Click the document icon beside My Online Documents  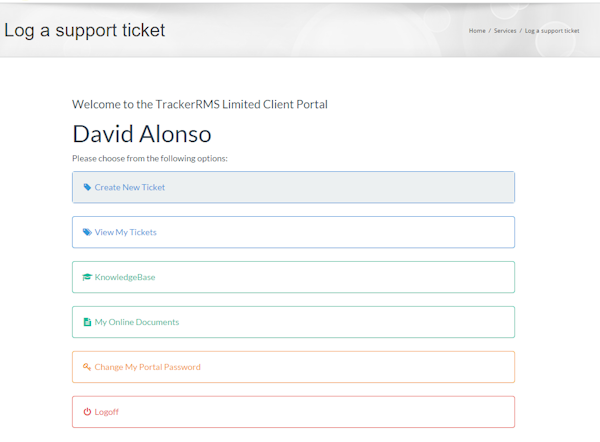87,322
